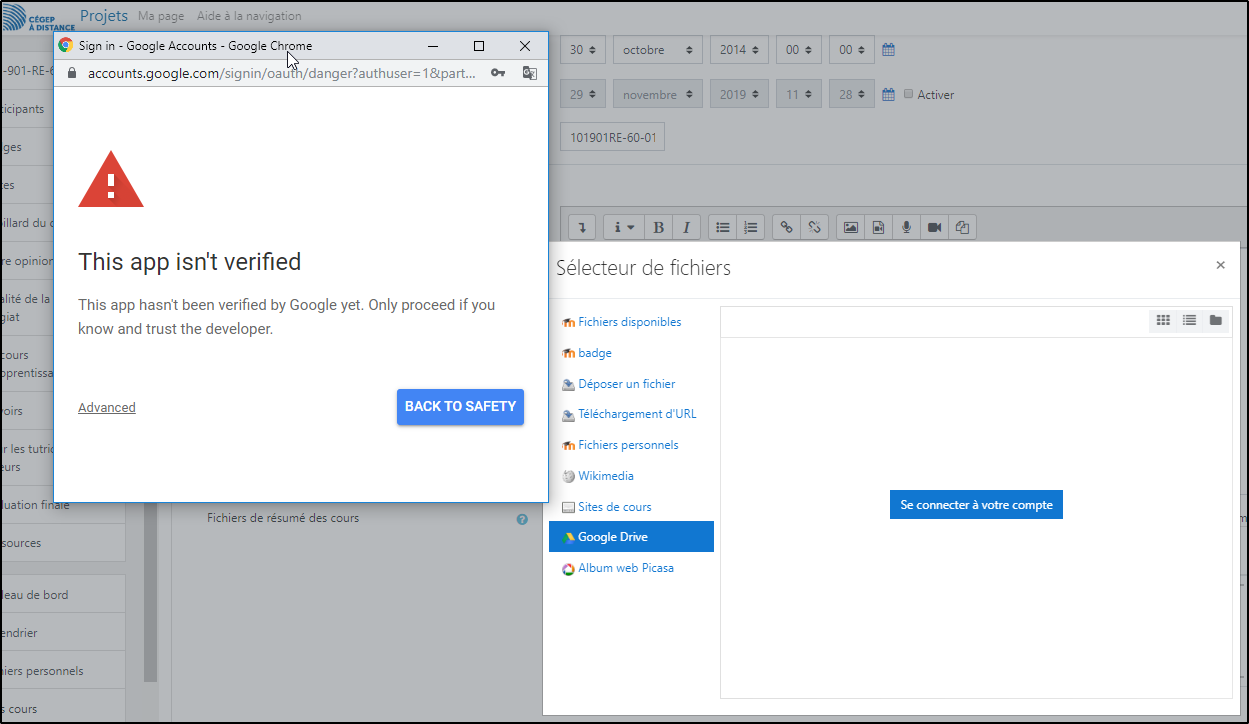Click Se connecter à votre compte button
1249x724 pixels.
click(x=976, y=505)
